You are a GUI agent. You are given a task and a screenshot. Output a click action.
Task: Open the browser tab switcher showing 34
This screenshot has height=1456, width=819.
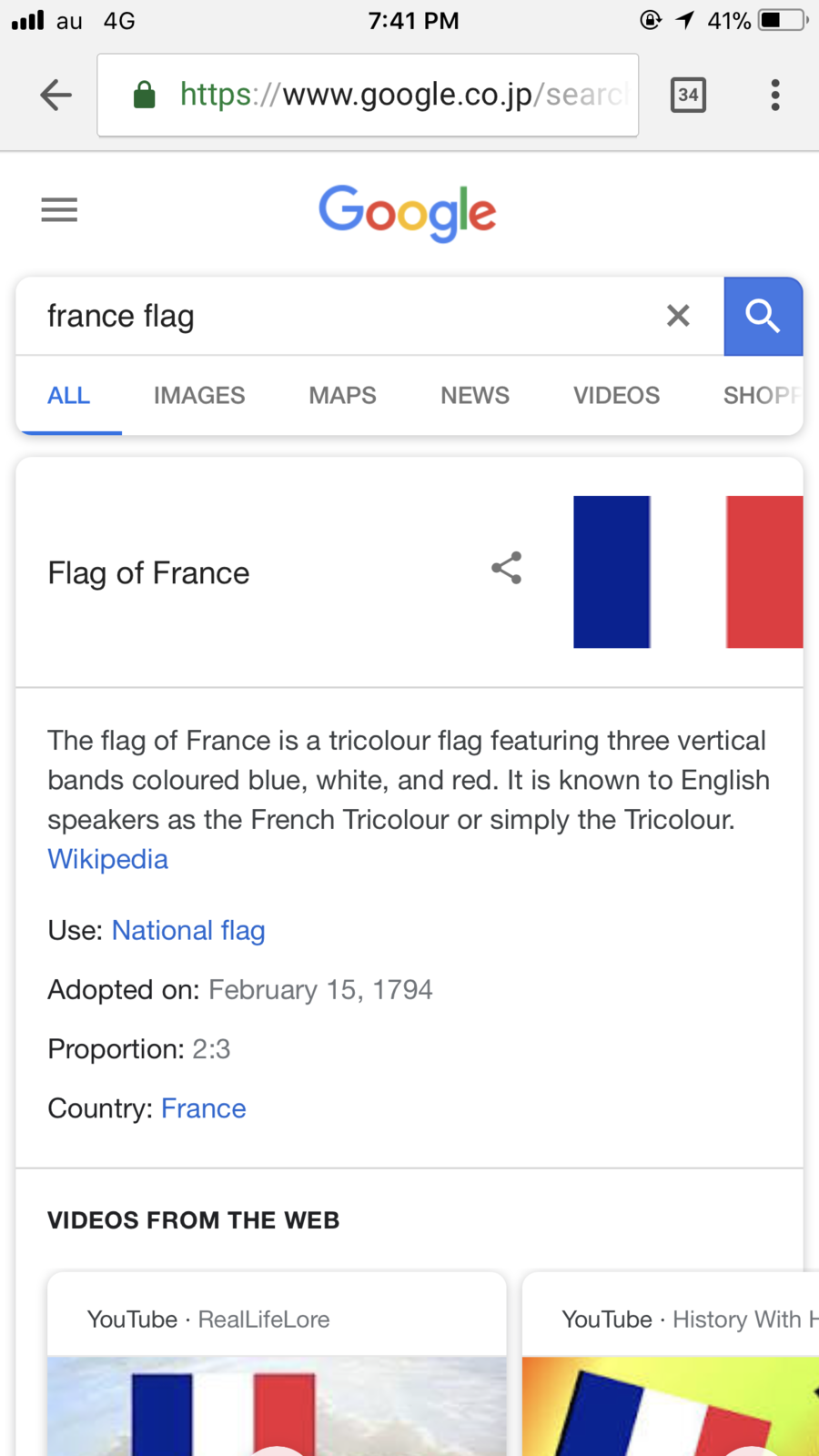(x=688, y=95)
